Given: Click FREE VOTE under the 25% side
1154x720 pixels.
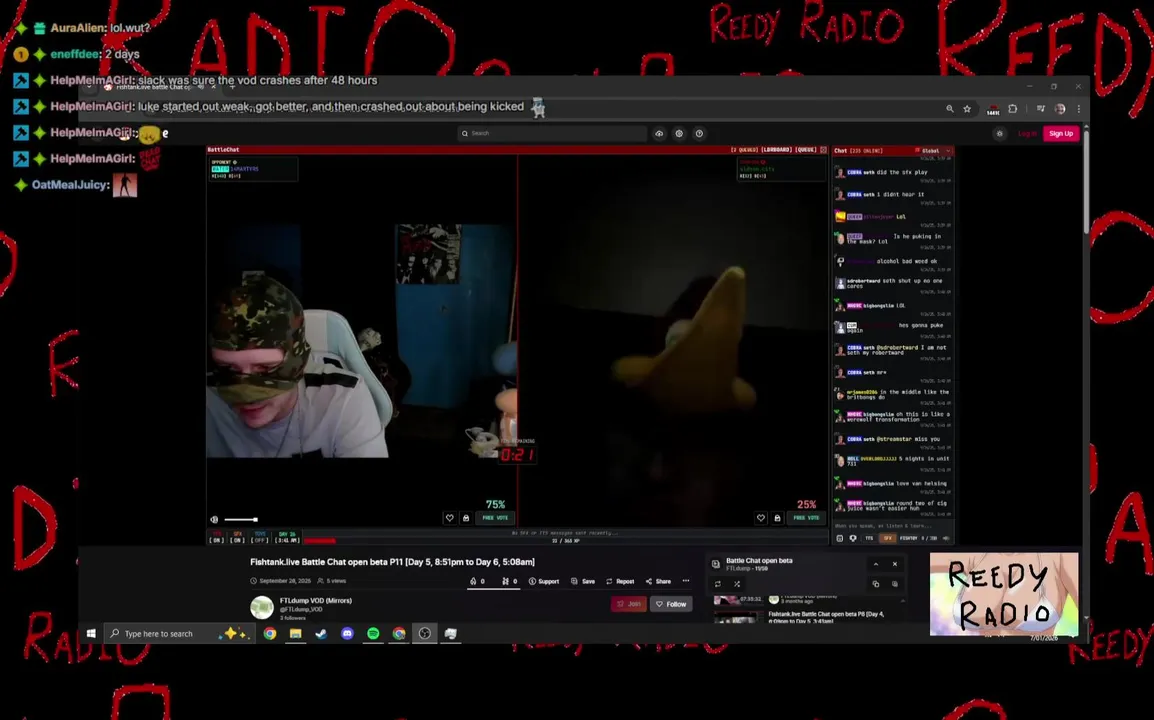Looking at the screenshot, I should [x=806, y=518].
